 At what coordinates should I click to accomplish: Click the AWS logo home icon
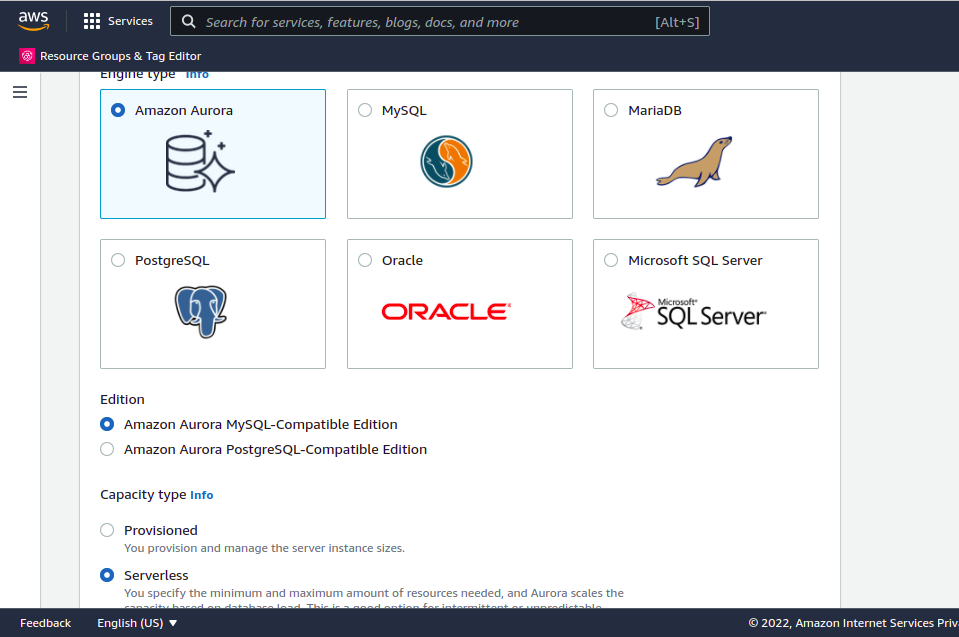(x=34, y=21)
